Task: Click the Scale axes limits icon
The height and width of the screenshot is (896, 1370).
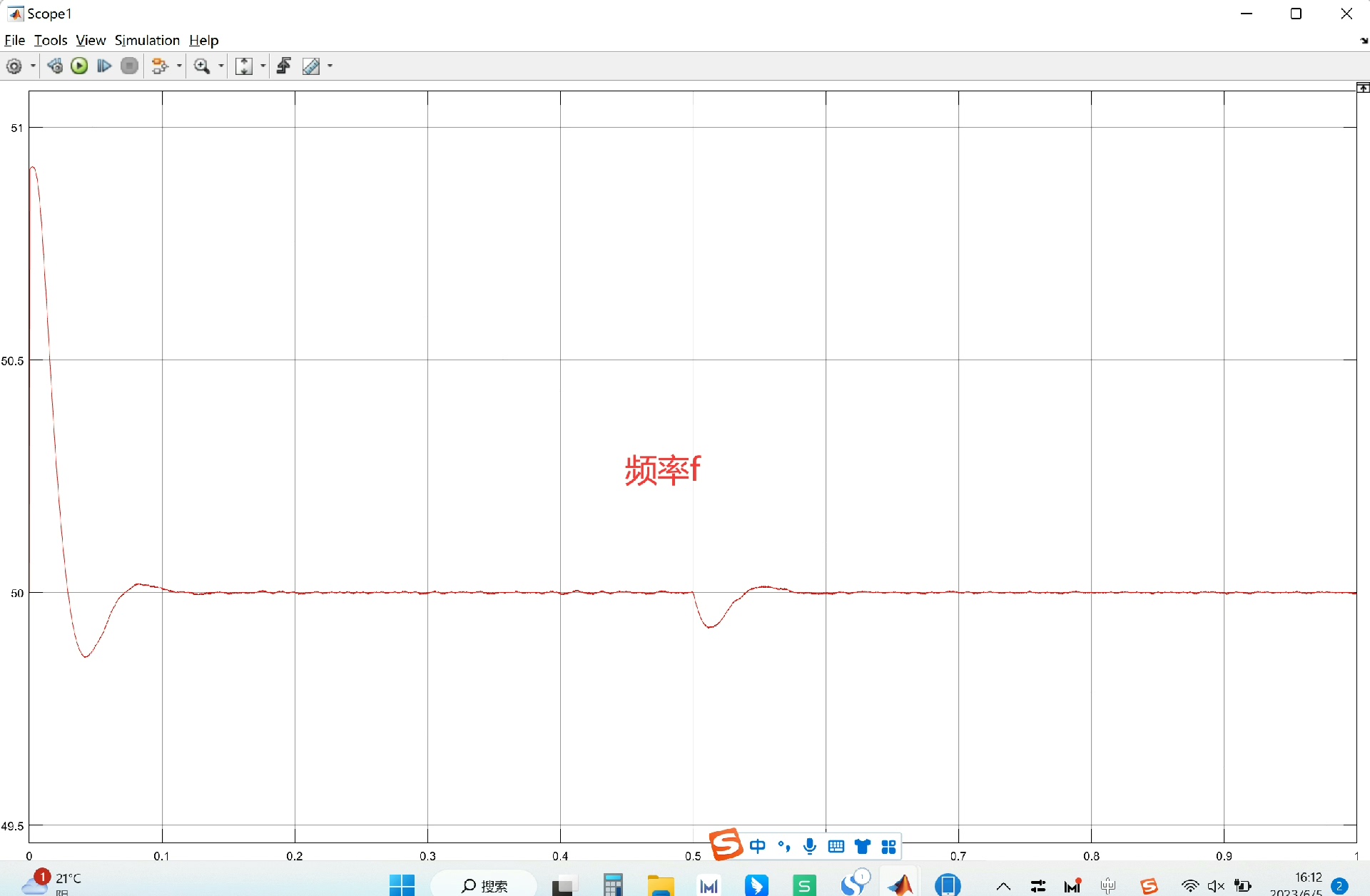Action: 244,66
